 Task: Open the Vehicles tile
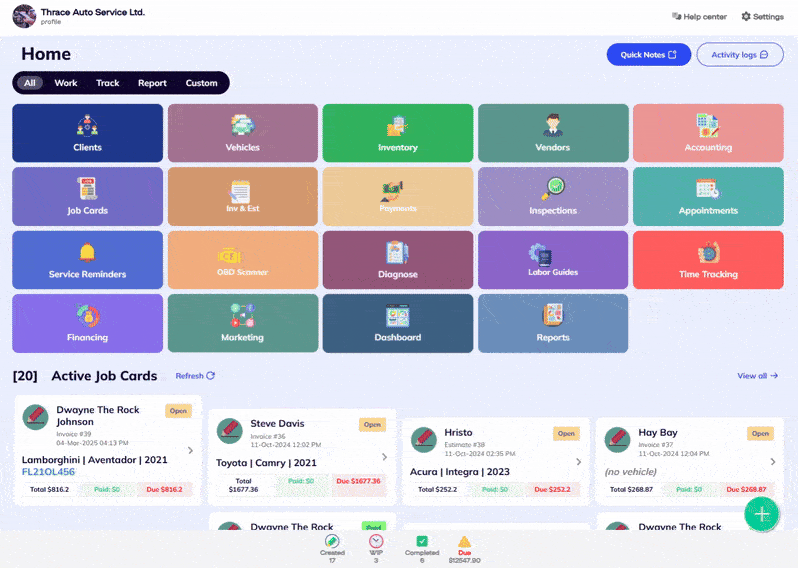tap(243, 133)
